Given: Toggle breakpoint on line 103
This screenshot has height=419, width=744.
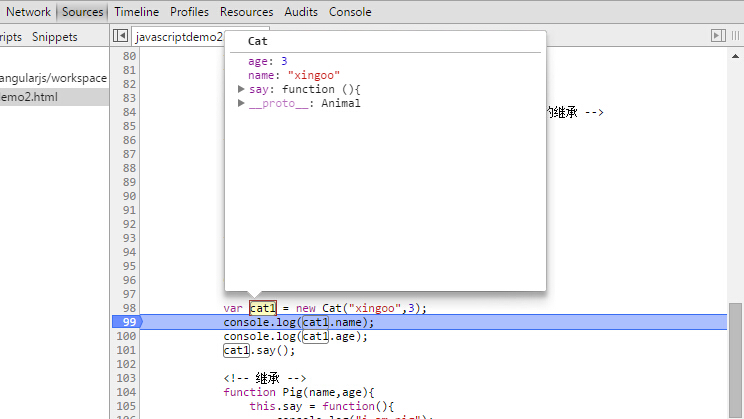Looking at the screenshot, I should [x=126, y=378].
